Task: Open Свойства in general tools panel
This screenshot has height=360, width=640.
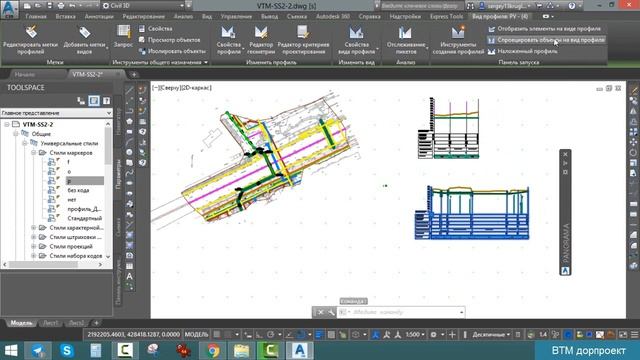Action: [x=156, y=29]
